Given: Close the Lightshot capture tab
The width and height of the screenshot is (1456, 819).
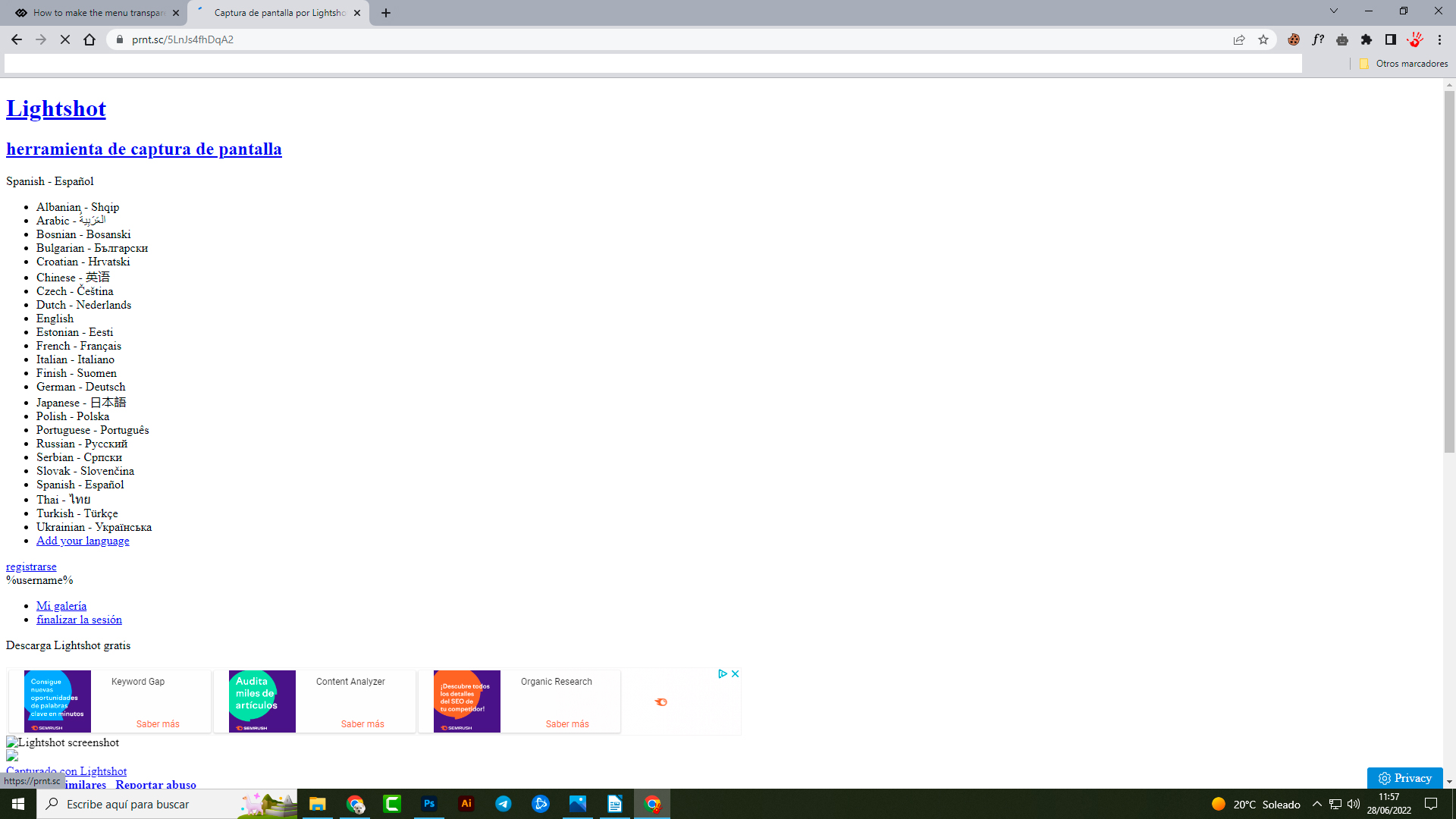Looking at the screenshot, I should [x=357, y=13].
